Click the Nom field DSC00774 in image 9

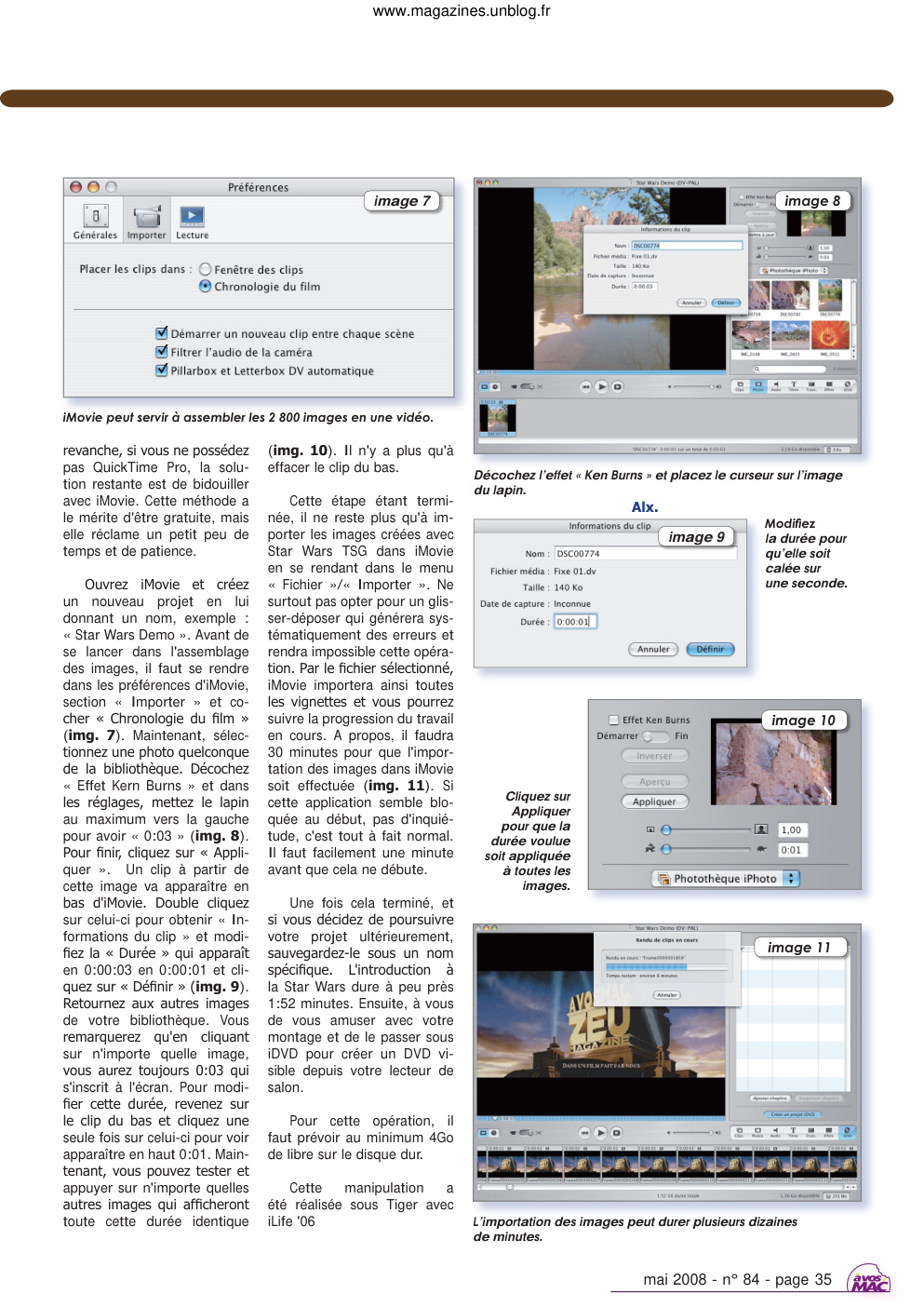pyautogui.click(x=644, y=553)
